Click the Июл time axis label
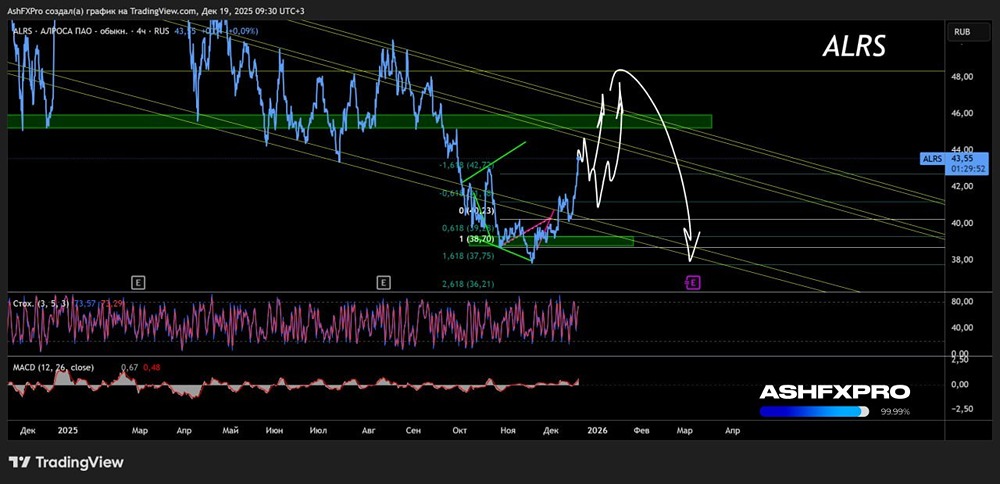This screenshot has width=1000, height=484. point(318,431)
